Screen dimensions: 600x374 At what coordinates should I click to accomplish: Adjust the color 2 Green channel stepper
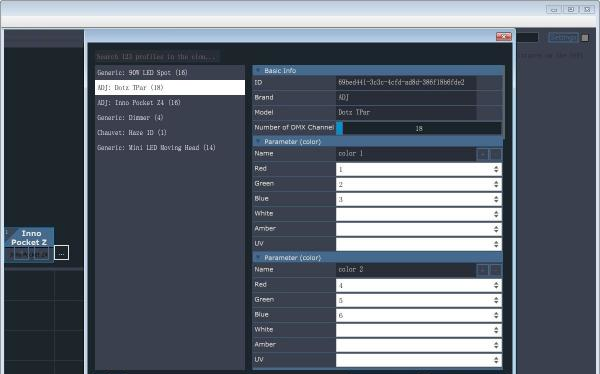click(496, 300)
